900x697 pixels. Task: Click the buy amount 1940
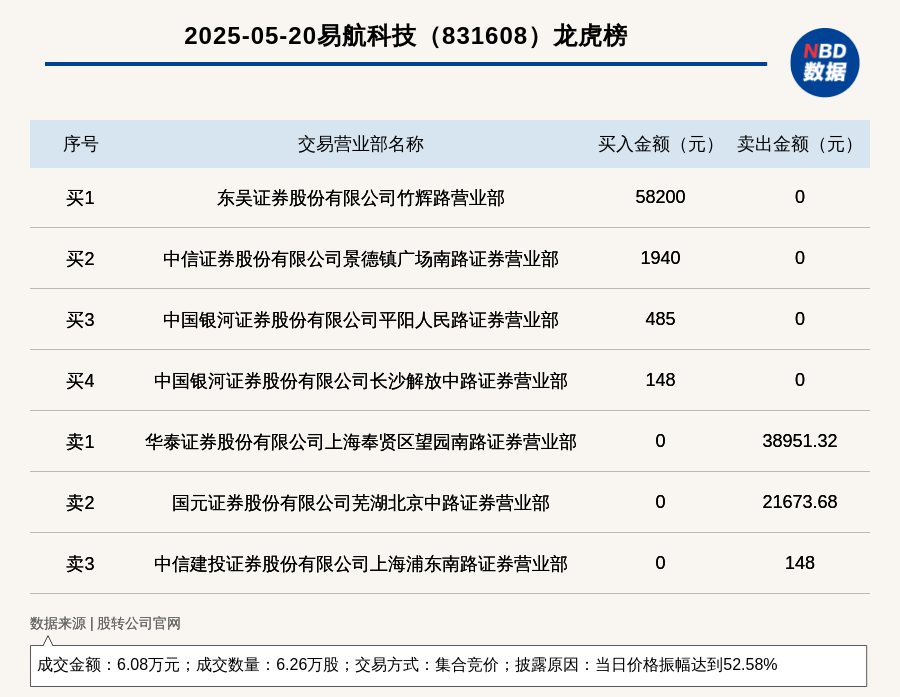point(660,258)
